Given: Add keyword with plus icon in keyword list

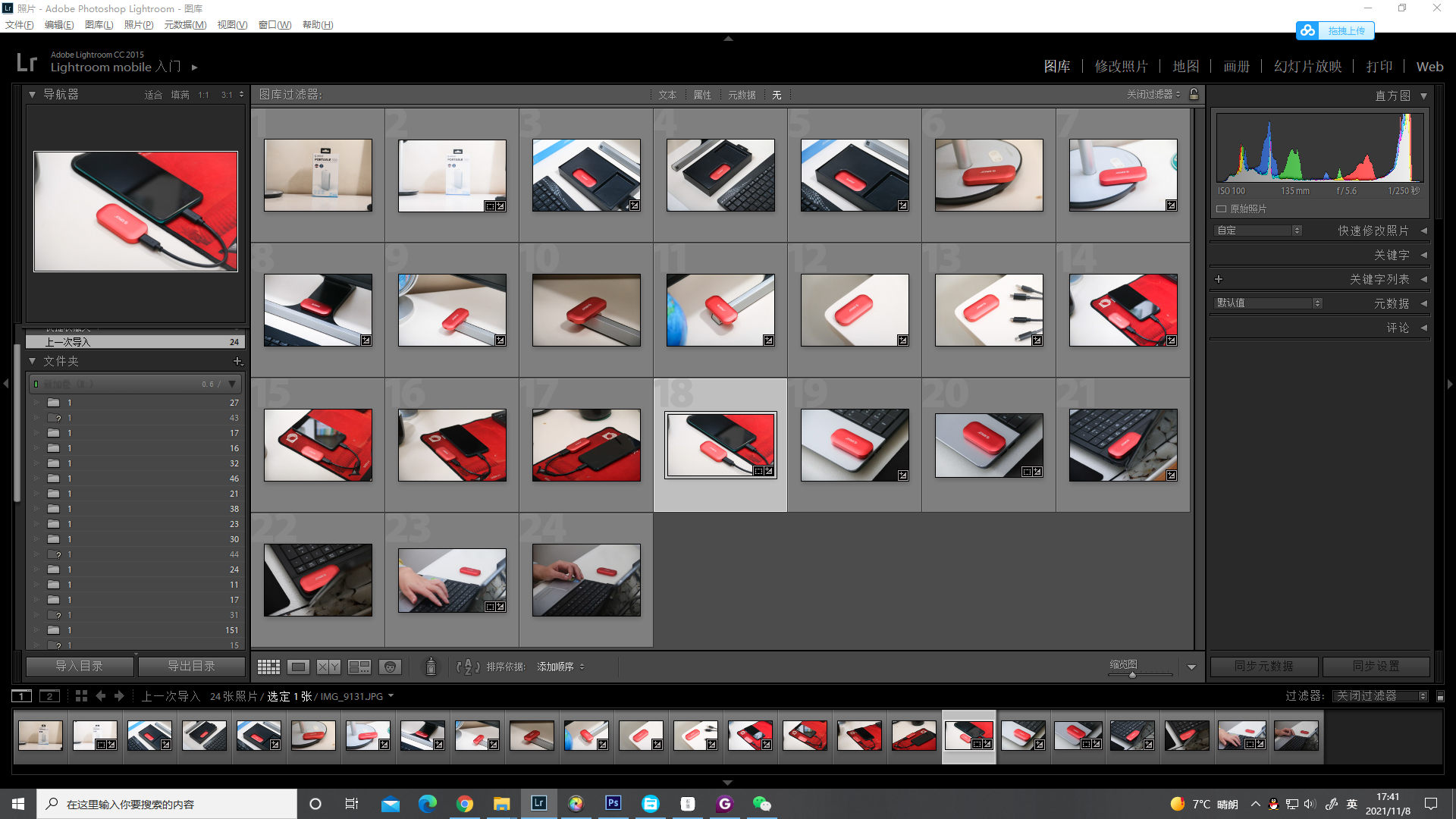Looking at the screenshot, I should point(1219,279).
